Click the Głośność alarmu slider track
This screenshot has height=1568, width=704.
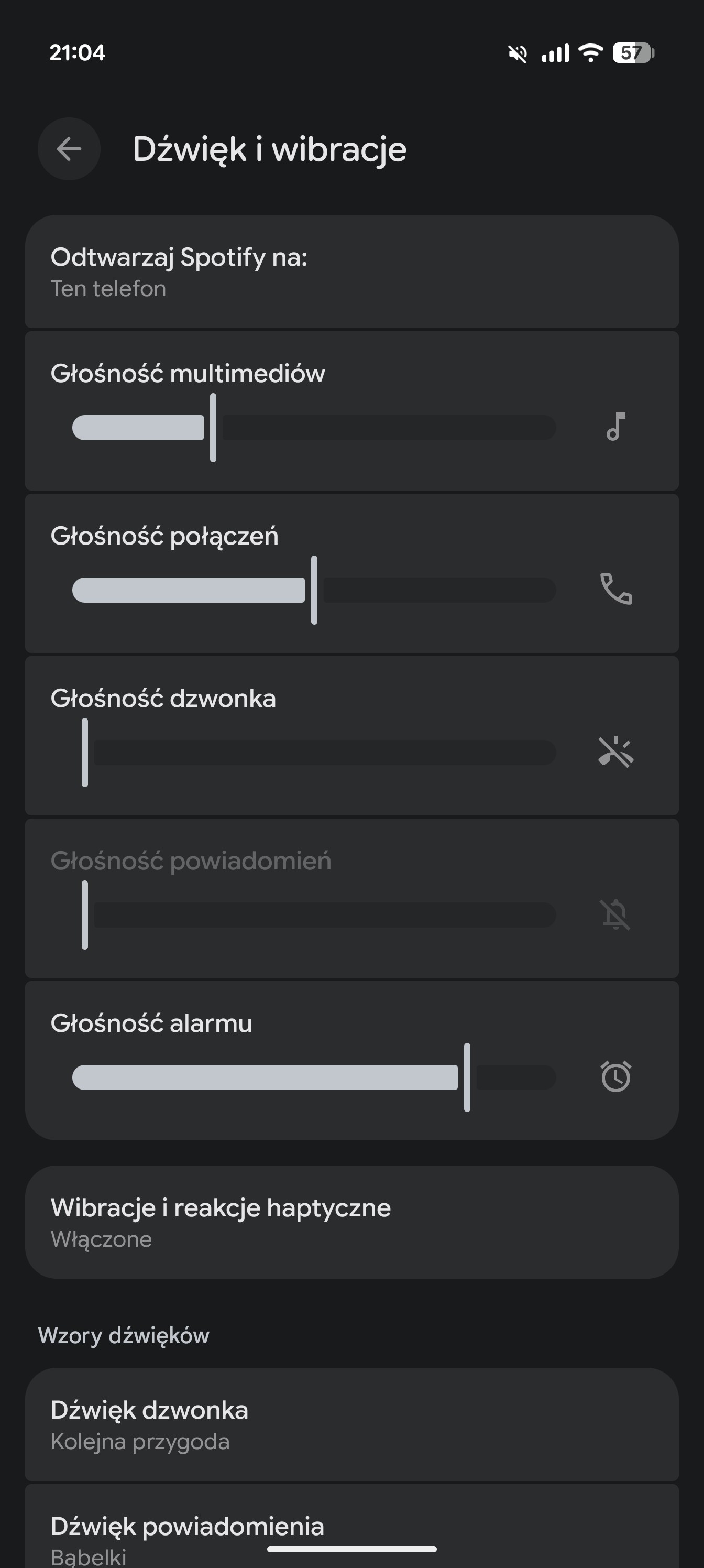pos(314,1077)
